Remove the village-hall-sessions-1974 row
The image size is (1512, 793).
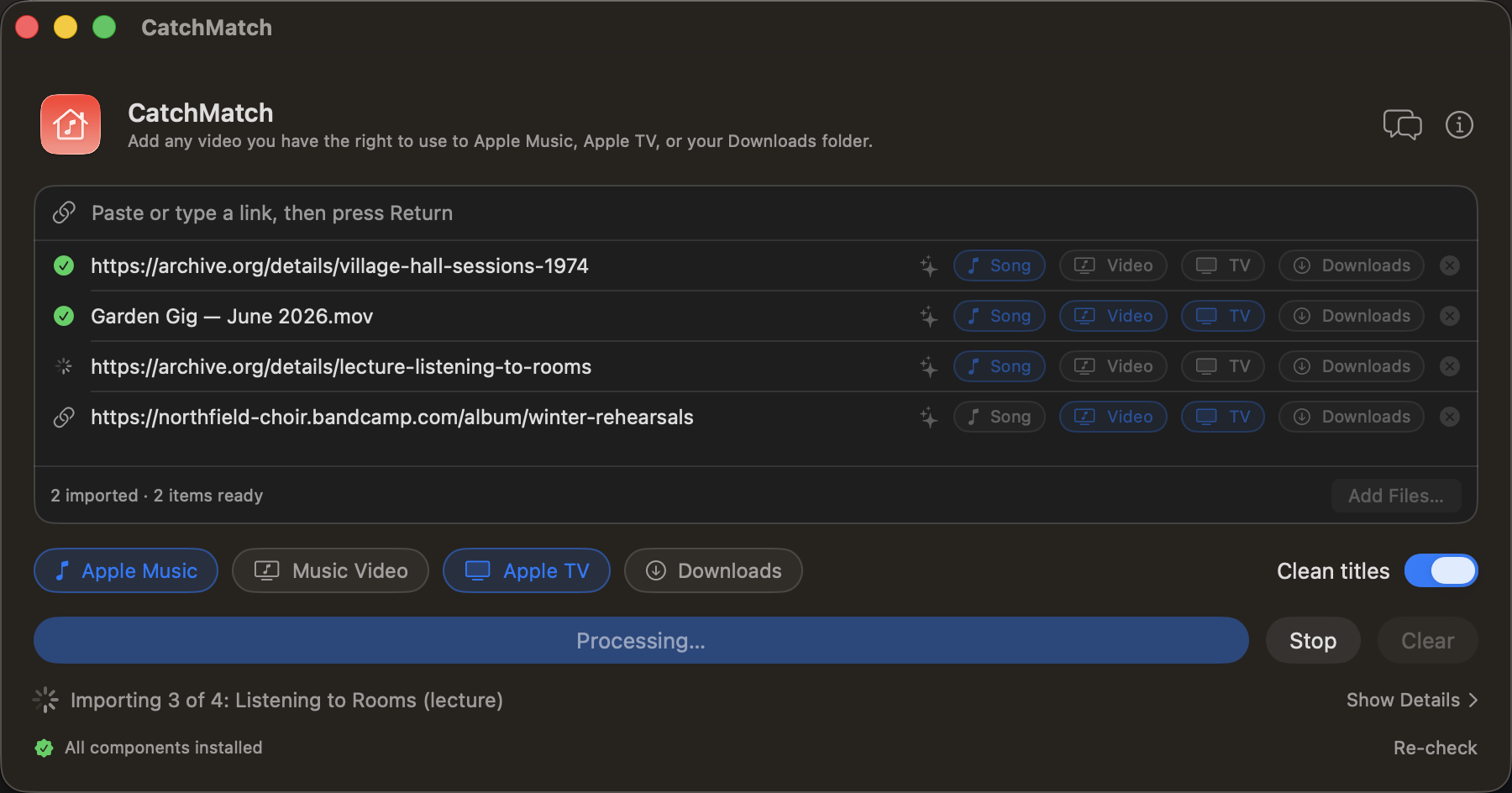pyautogui.click(x=1450, y=265)
